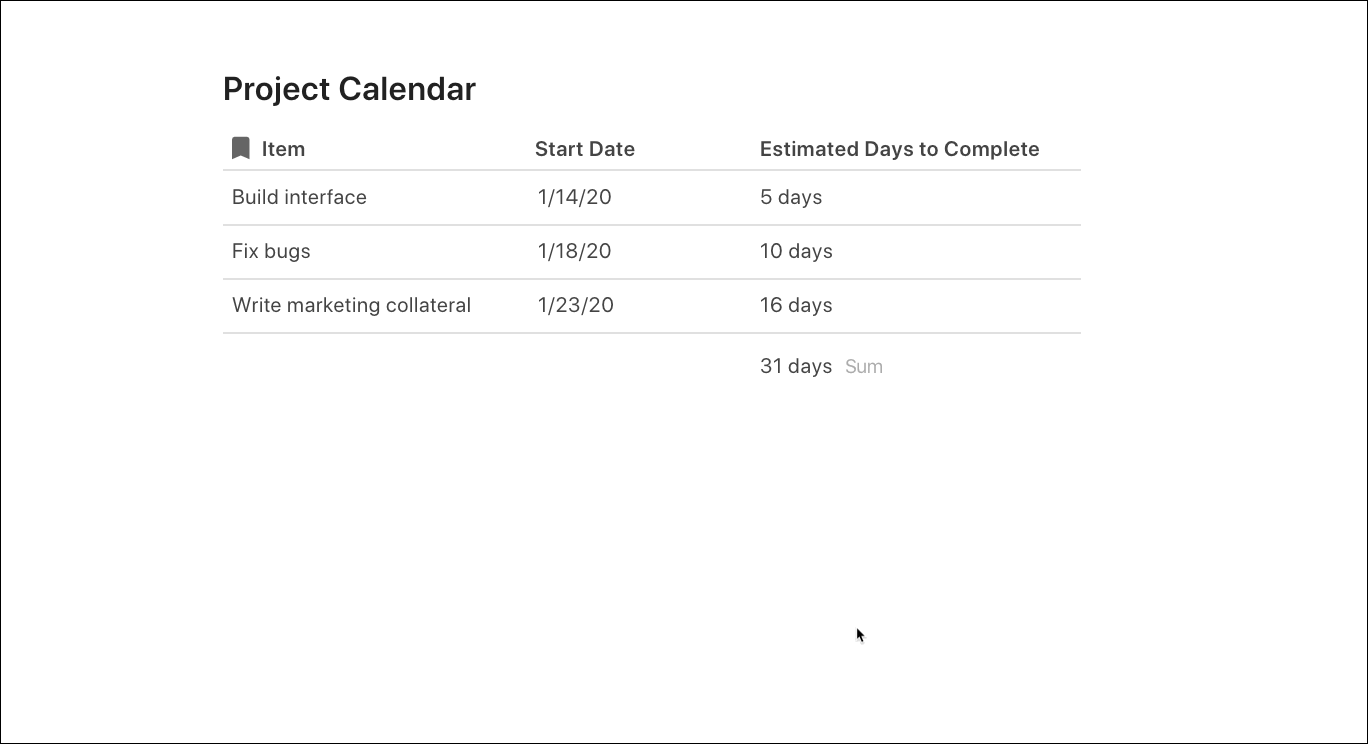Select the 1/14/20 start date cell
This screenshot has height=744, width=1368.
click(574, 197)
